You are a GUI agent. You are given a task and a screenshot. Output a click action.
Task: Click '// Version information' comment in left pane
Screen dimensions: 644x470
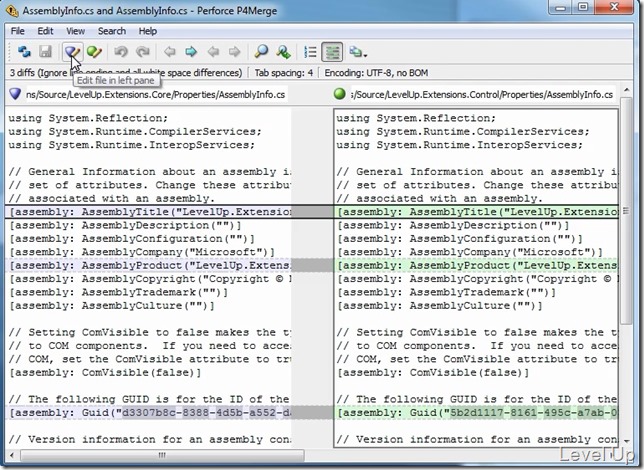coord(150,440)
